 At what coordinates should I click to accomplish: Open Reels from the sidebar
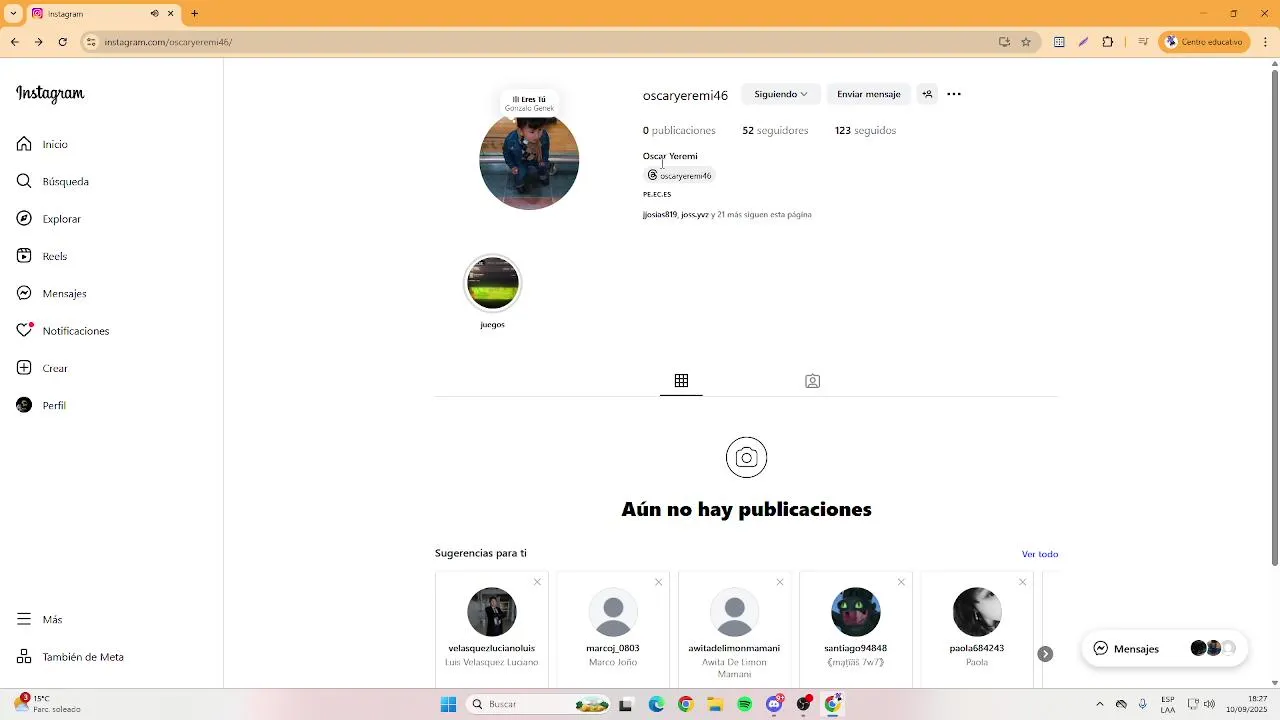coord(42,256)
